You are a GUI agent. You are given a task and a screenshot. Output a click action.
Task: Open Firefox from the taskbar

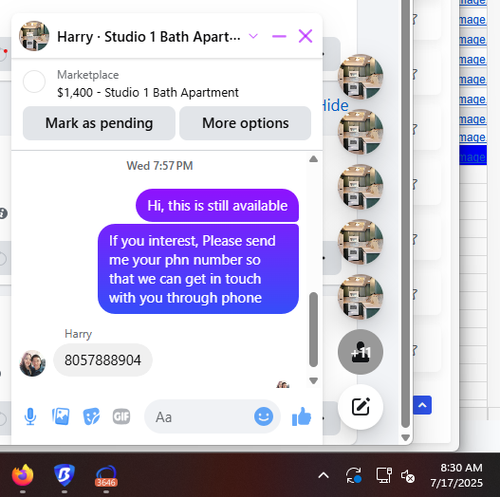[23, 476]
